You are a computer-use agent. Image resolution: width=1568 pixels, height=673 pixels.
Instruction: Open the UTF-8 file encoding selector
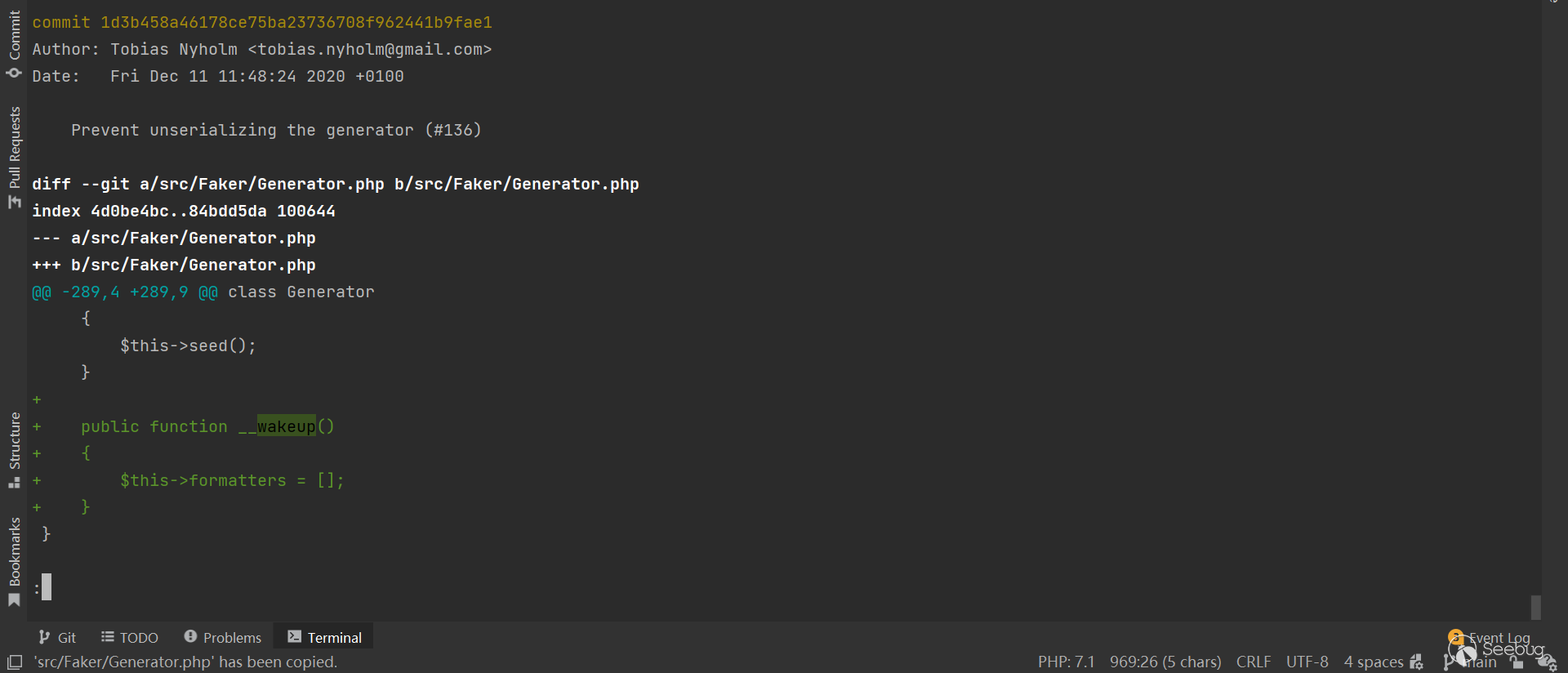(1307, 662)
